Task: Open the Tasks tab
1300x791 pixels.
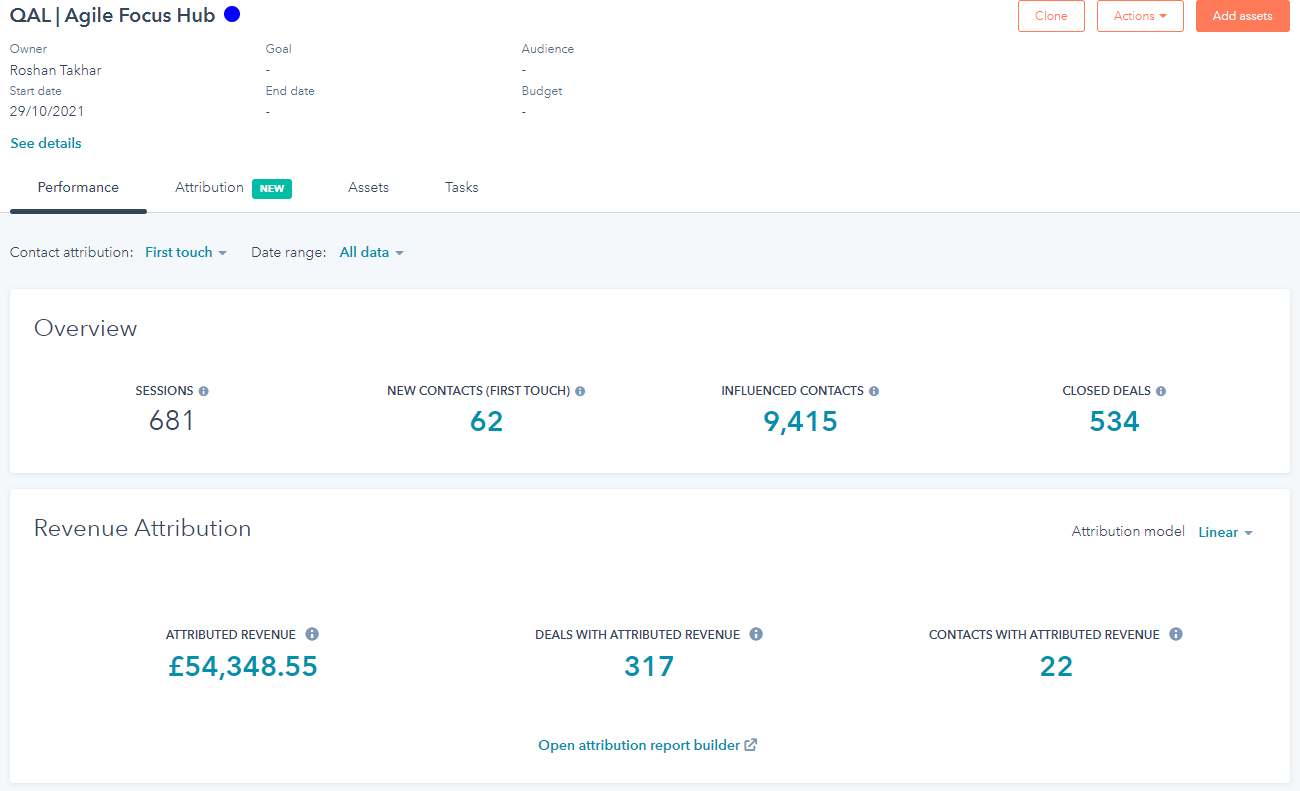Action: 461,188
